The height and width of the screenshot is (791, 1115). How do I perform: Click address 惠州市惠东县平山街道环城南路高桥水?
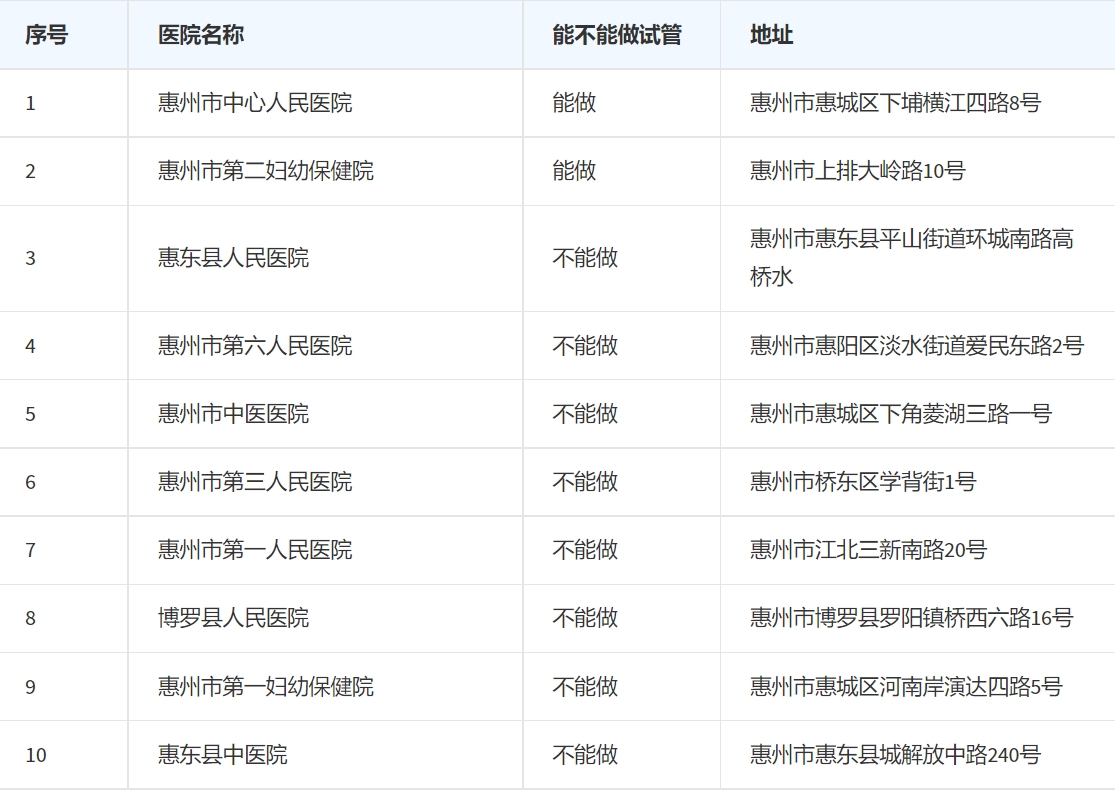[912, 258]
